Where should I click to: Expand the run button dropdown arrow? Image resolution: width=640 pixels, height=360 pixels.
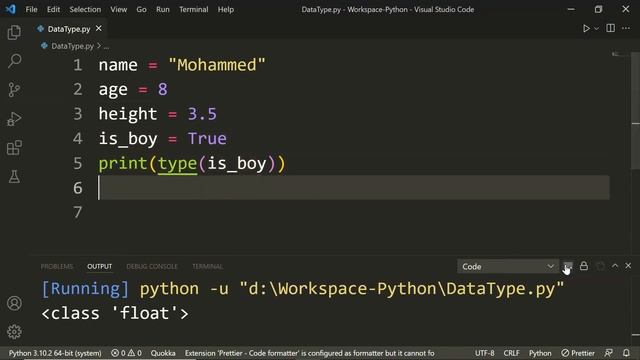(596, 29)
